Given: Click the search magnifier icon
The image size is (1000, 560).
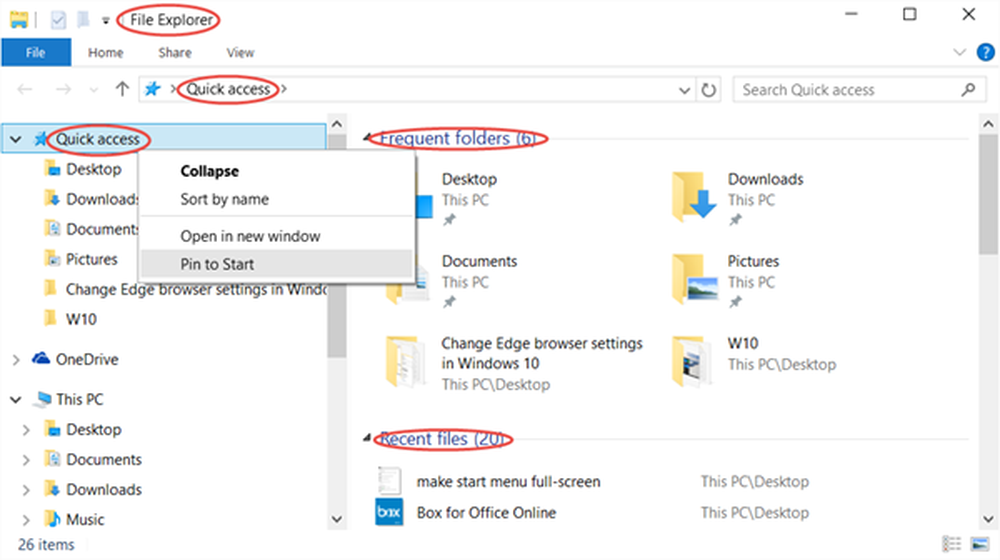Looking at the screenshot, I should coord(968,90).
